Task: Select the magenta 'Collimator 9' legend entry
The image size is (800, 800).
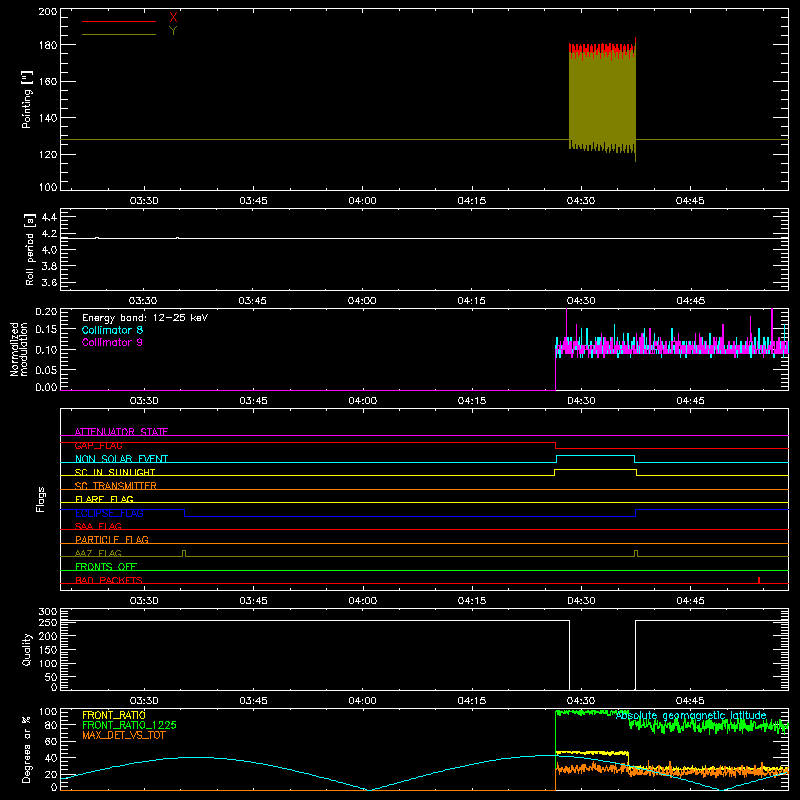Action: tap(112, 342)
